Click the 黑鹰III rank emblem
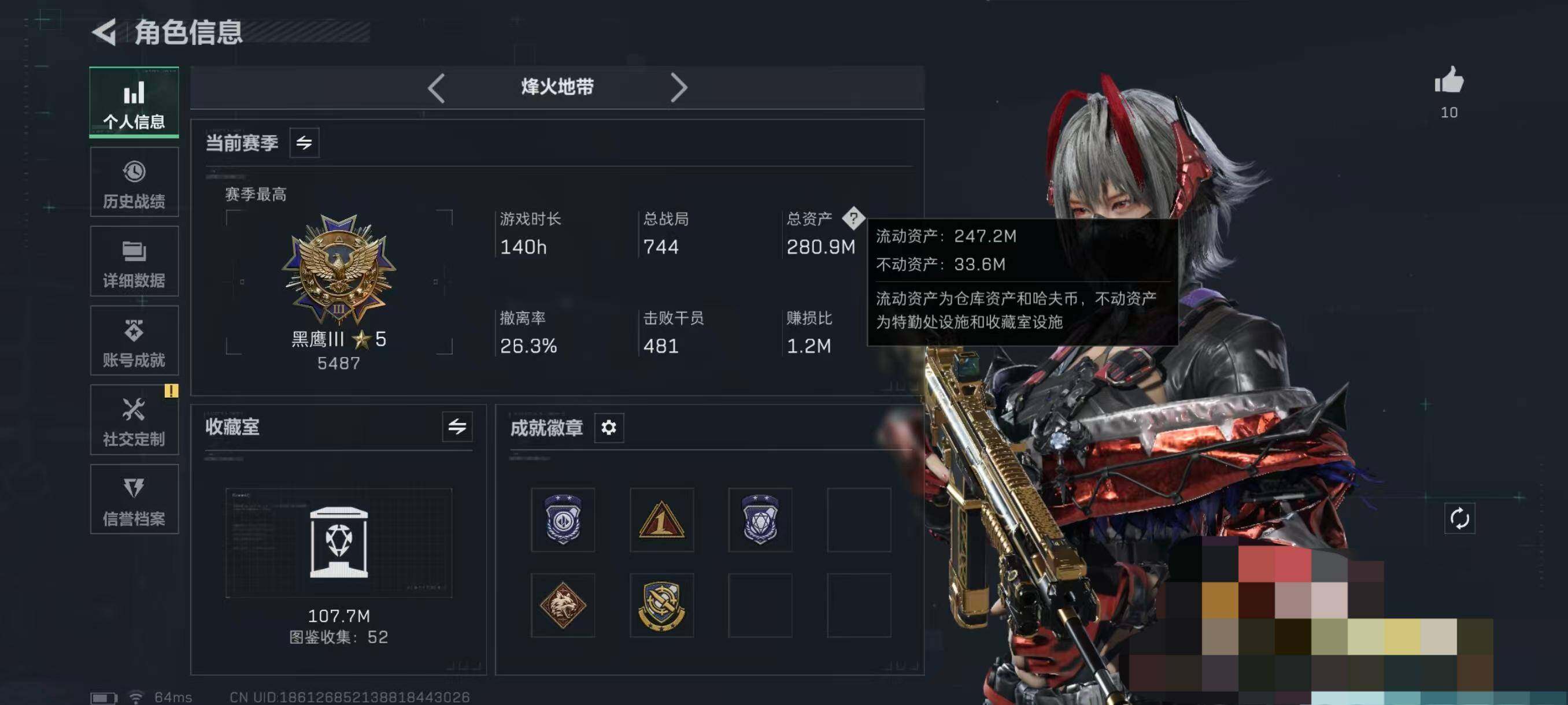Screen dimensions: 1568x705 coord(338,269)
